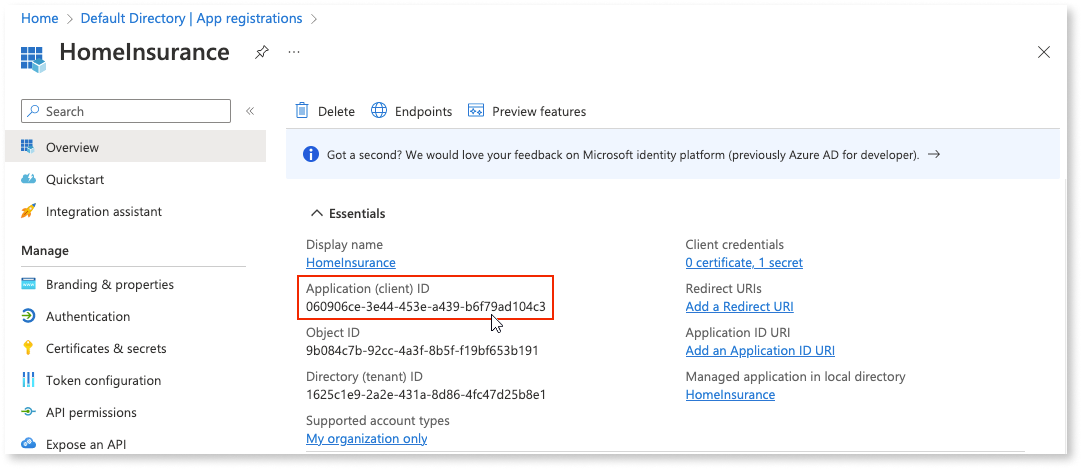Open the 0 certificate, 1 secret link
The width and height of the screenshot is (1082, 469).
[744, 263]
